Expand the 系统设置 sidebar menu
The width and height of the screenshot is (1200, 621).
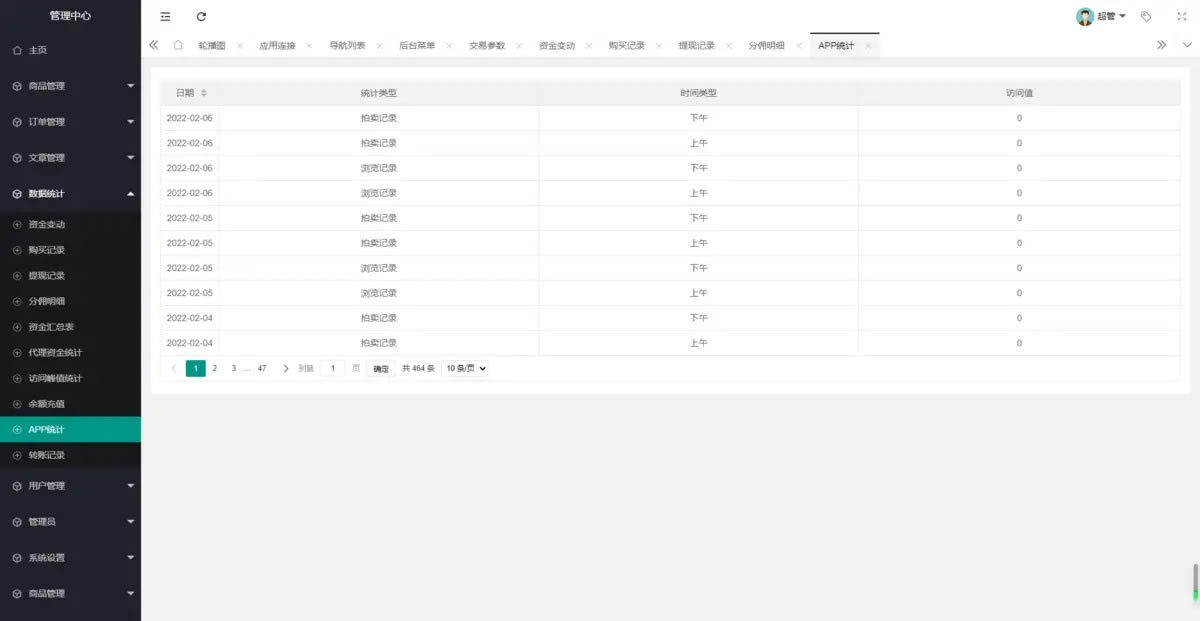[70, 558]
